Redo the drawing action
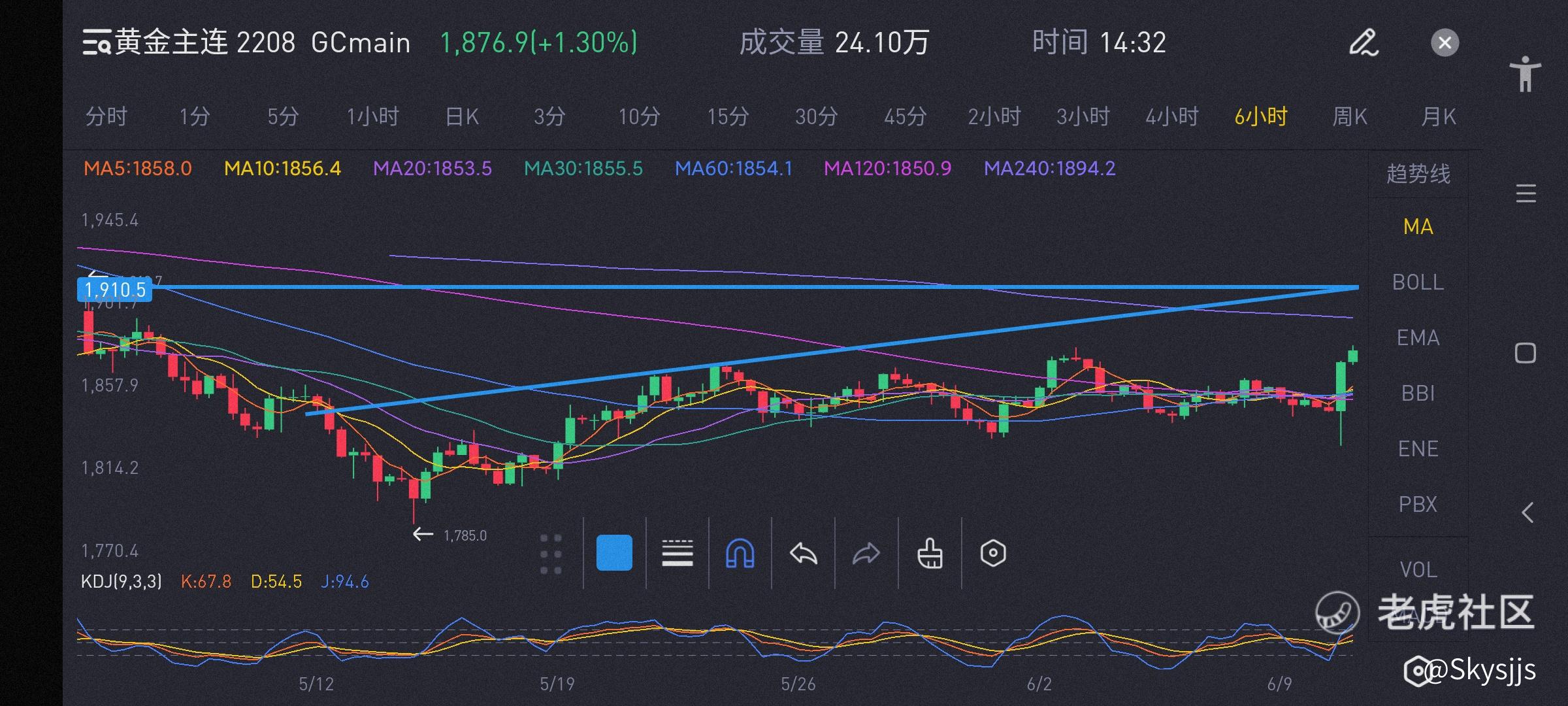 pyautogui.click(x=866, y=554)
